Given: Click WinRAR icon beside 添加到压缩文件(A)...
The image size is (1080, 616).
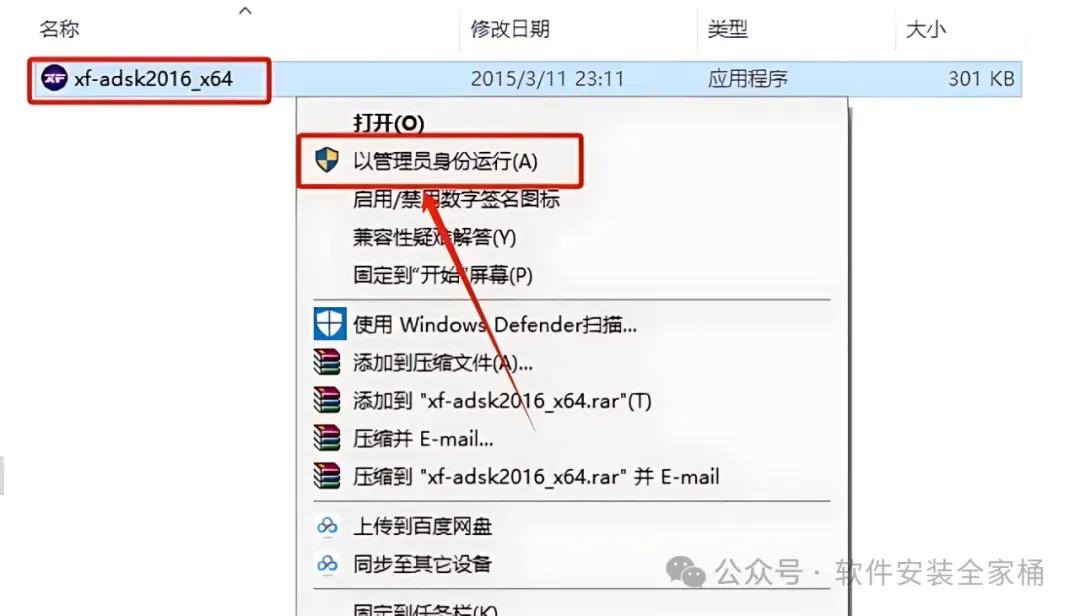Looking at the screenshot, I should click(326, 362).
